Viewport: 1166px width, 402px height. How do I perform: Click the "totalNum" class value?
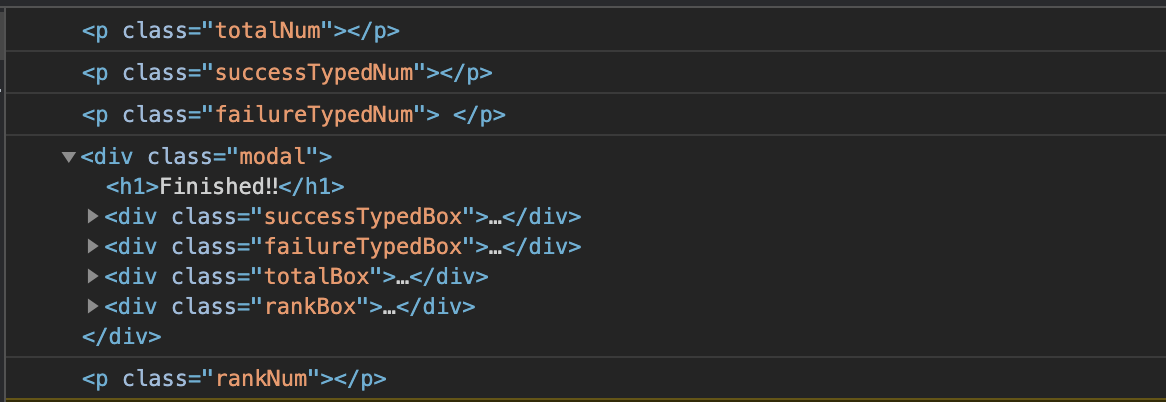tap(273, 30)
